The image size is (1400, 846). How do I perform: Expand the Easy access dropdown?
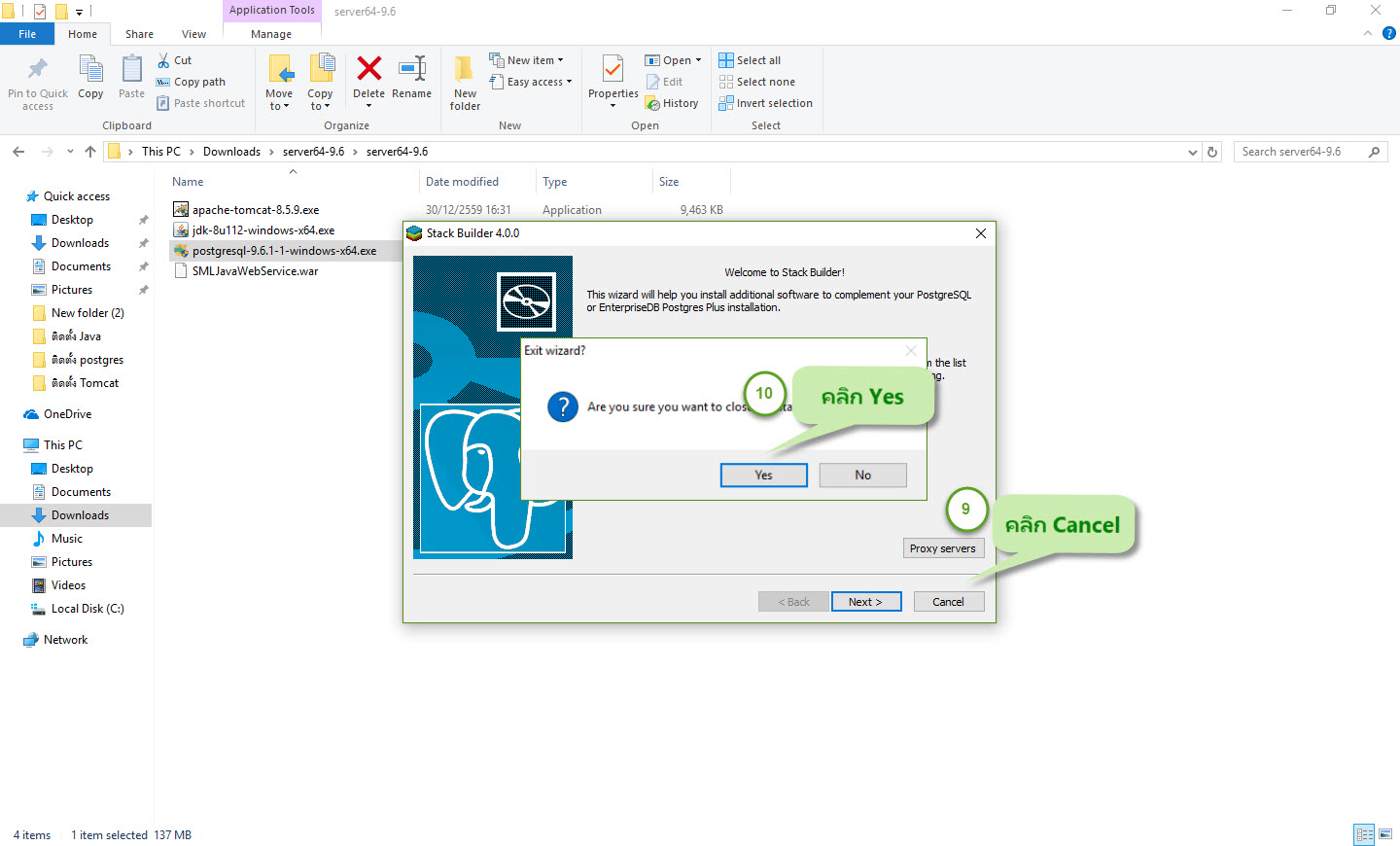click(531, 82)
